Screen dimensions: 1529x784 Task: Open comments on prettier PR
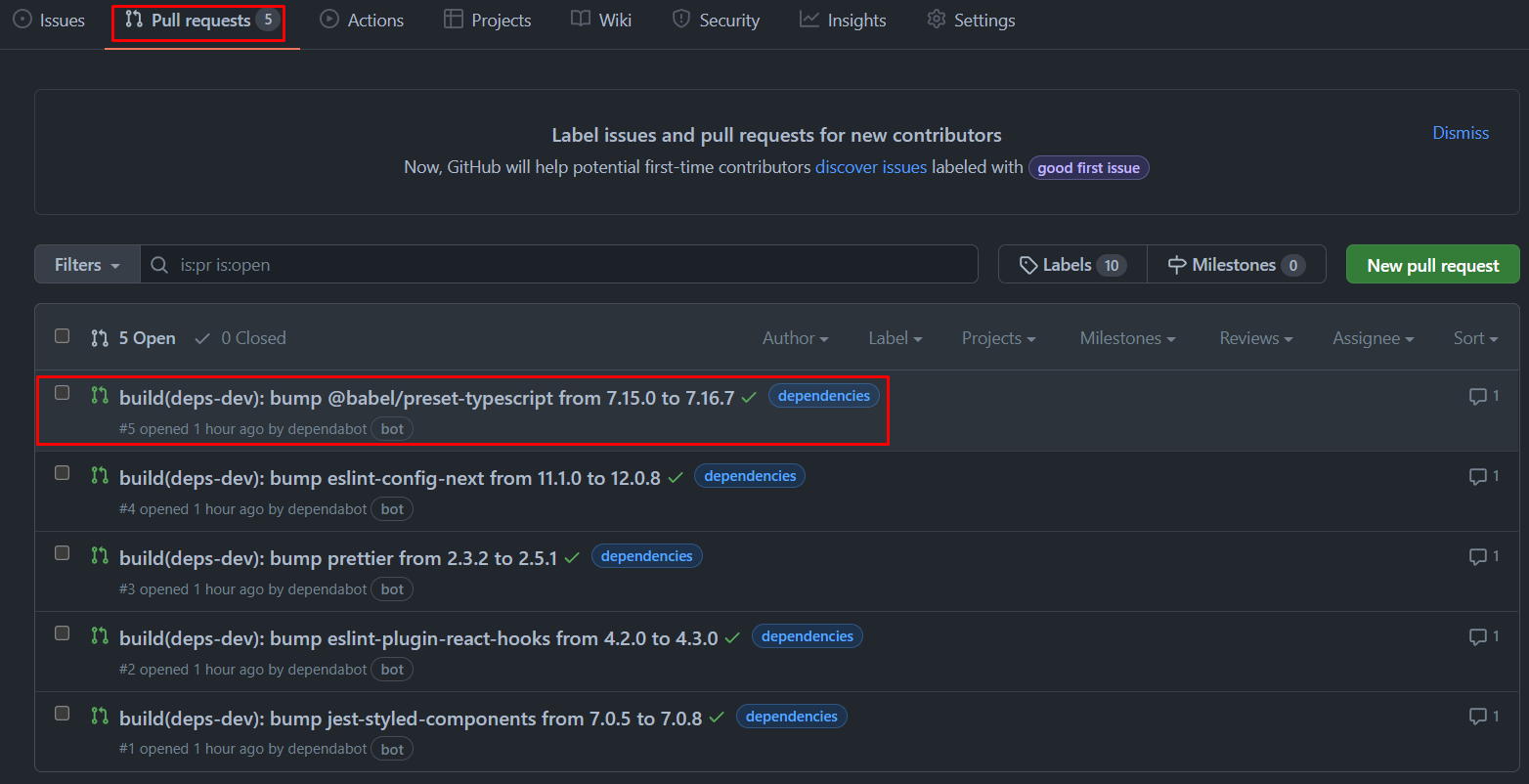(x=1484, y=556)
